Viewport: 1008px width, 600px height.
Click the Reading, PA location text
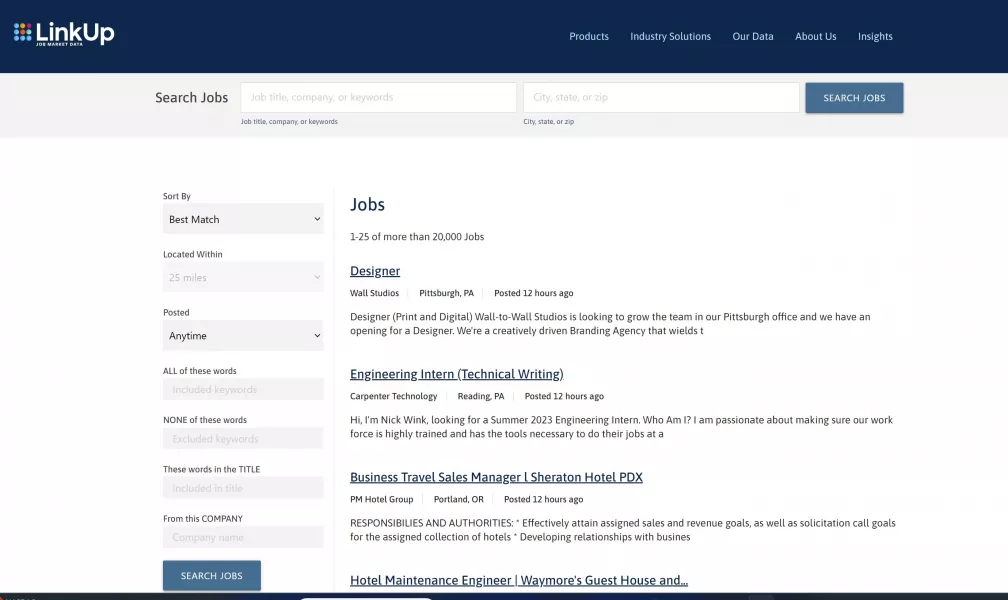pos(481,396)
